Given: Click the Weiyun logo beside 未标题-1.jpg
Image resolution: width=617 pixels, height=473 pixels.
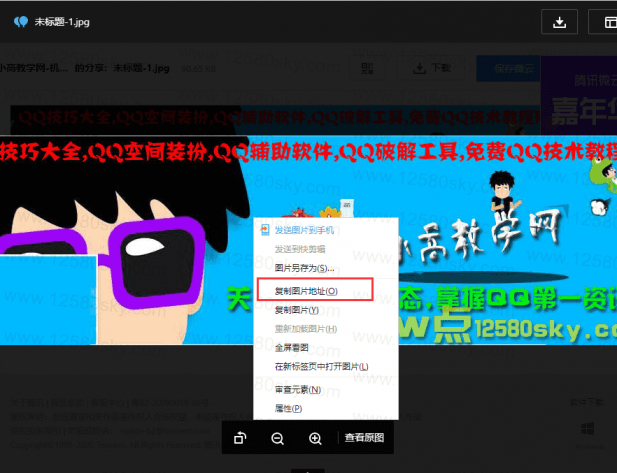Looking at the screenshot, I should 21,22.
